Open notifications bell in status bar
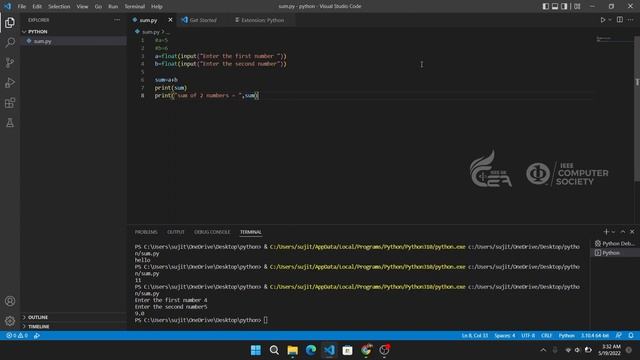This screenshot has height=360, width=640. click(631, 336)
